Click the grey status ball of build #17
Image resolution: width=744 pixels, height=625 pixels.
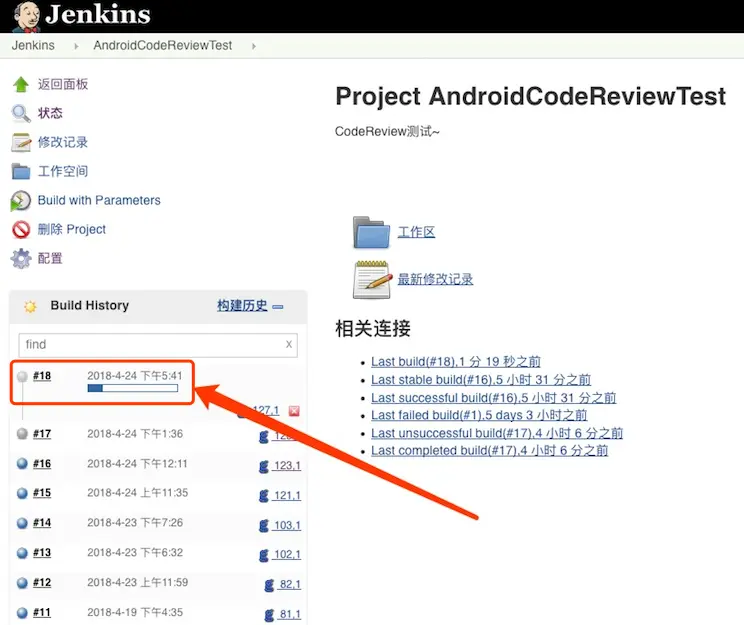click(x=22, y=434)
